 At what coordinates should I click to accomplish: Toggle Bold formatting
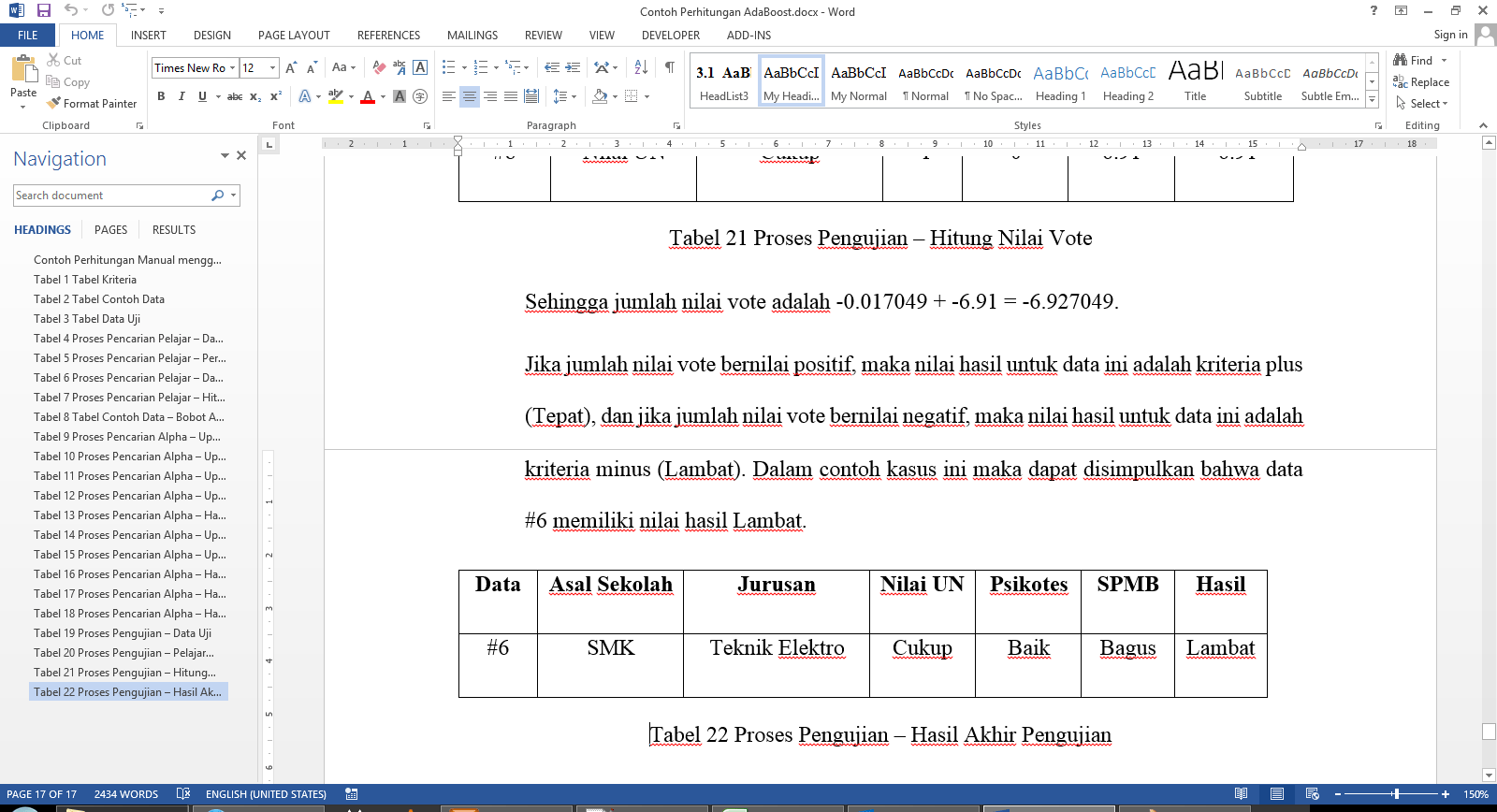[x=161, y=96]
